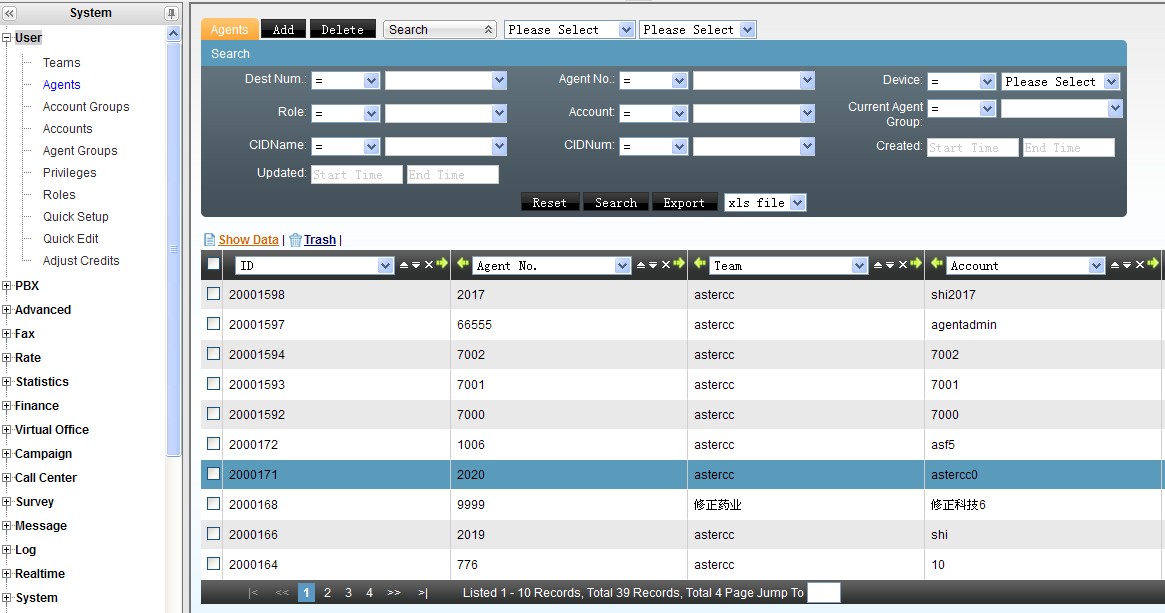Pin the System sidebar panel

171,13
